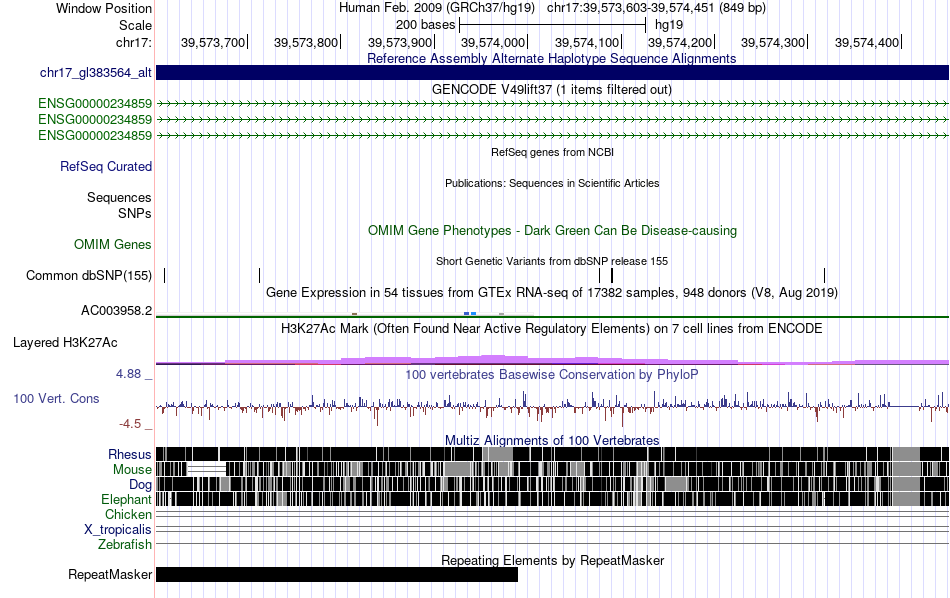Open the RefSeq Curated track label
This screenshot has height=598, width=950.
(x=106, y=167)
